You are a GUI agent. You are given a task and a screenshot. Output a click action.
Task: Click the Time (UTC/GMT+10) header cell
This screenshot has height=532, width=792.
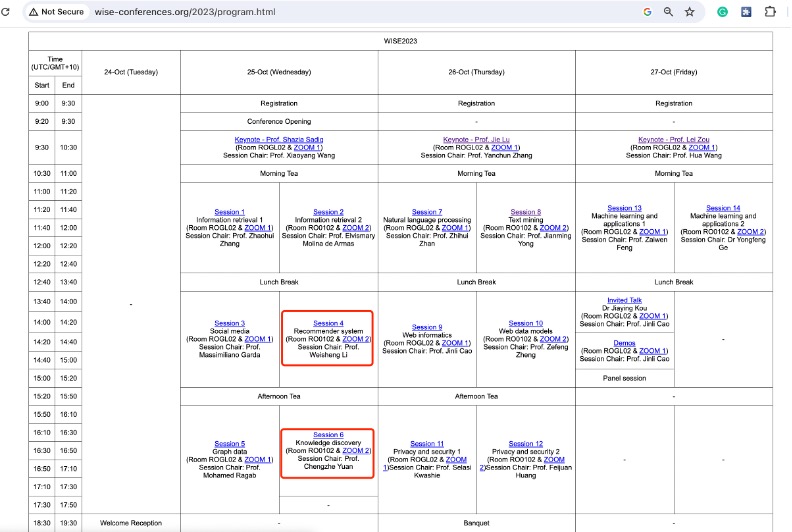coord(55,63)
